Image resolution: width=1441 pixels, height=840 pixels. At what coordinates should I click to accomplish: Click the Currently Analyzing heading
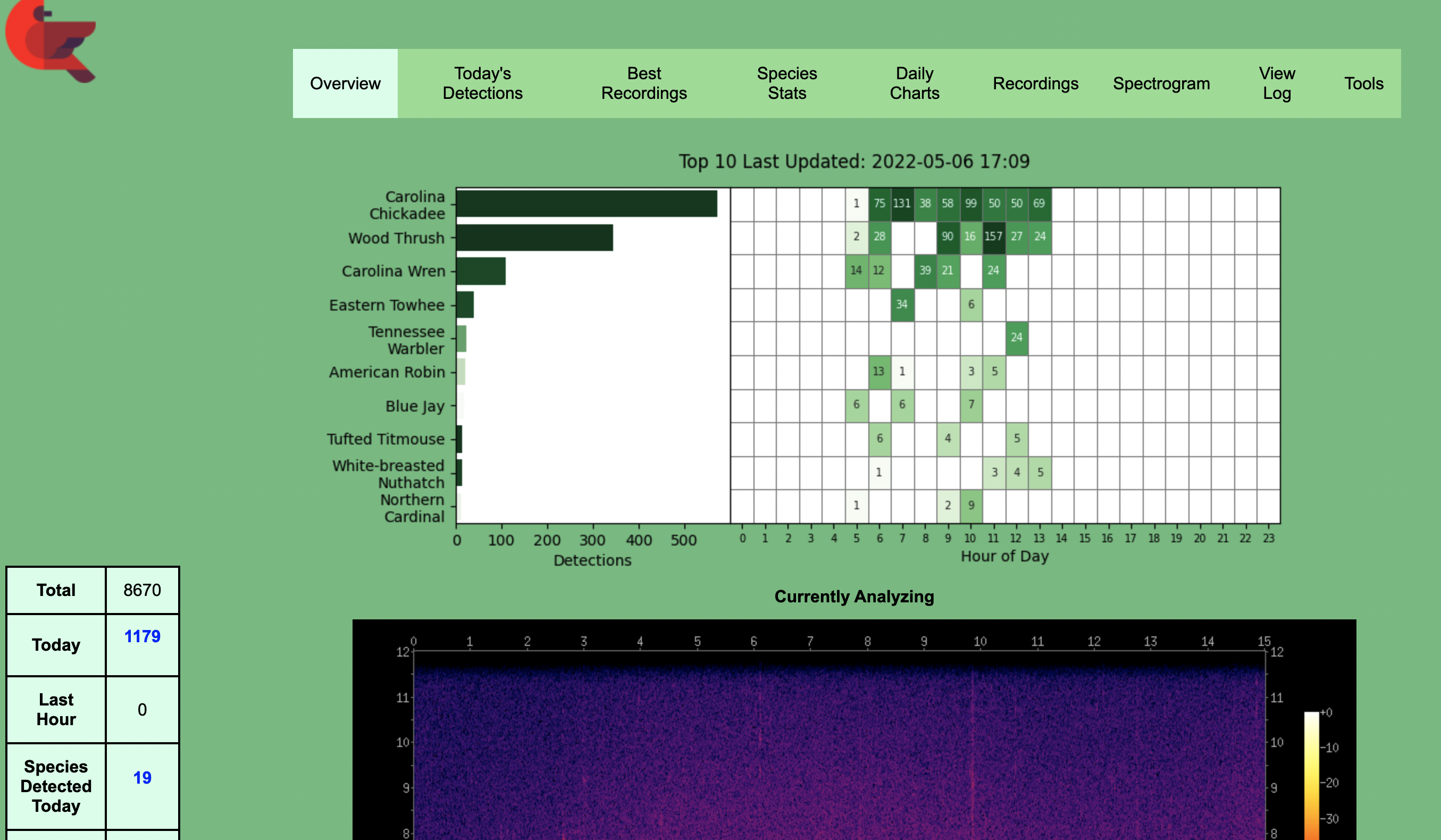(854, 597)
